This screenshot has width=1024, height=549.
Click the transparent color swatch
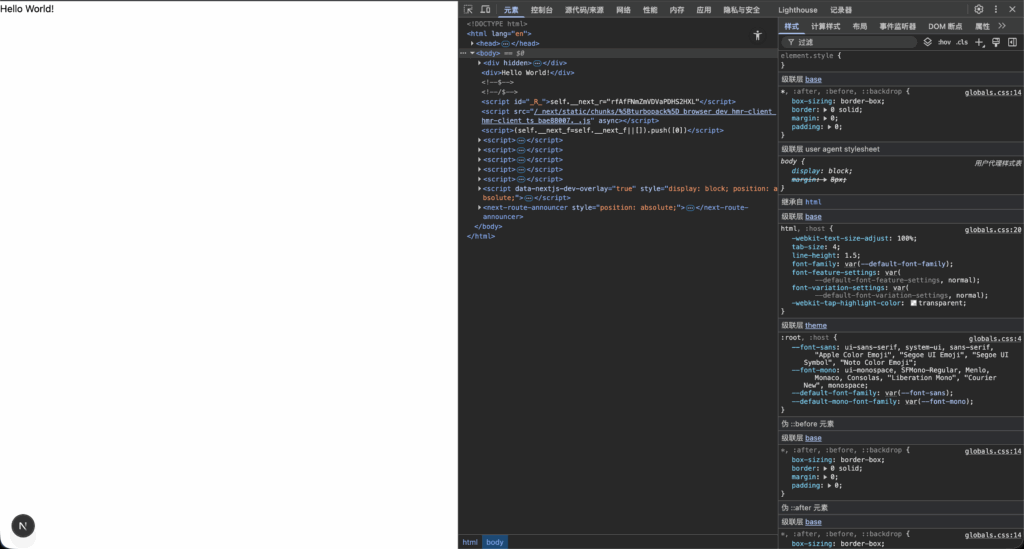[913, 303]
